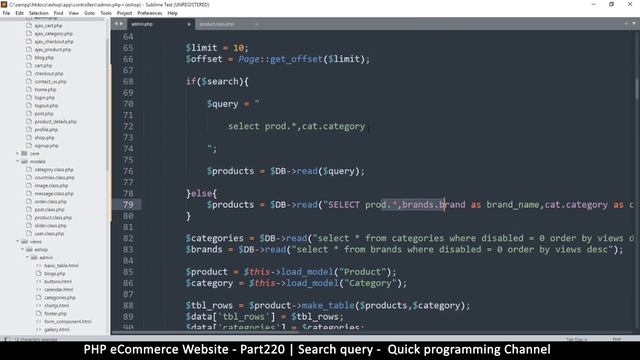Click the file icon beside blogs.php
Screen dimensions: 640x360
[x=39, y=273]
